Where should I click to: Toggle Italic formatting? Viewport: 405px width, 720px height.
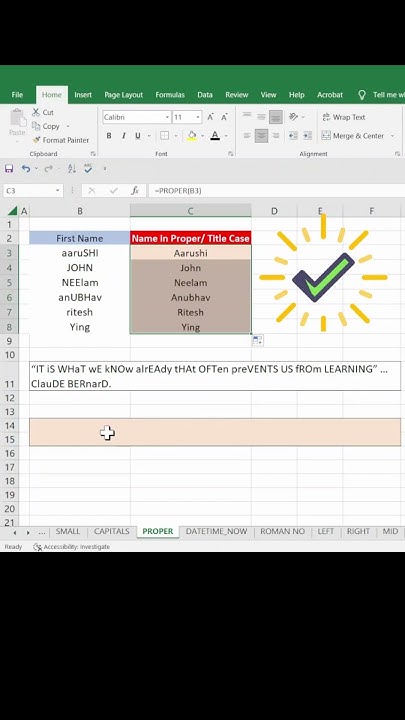click(x=124, y=135)
